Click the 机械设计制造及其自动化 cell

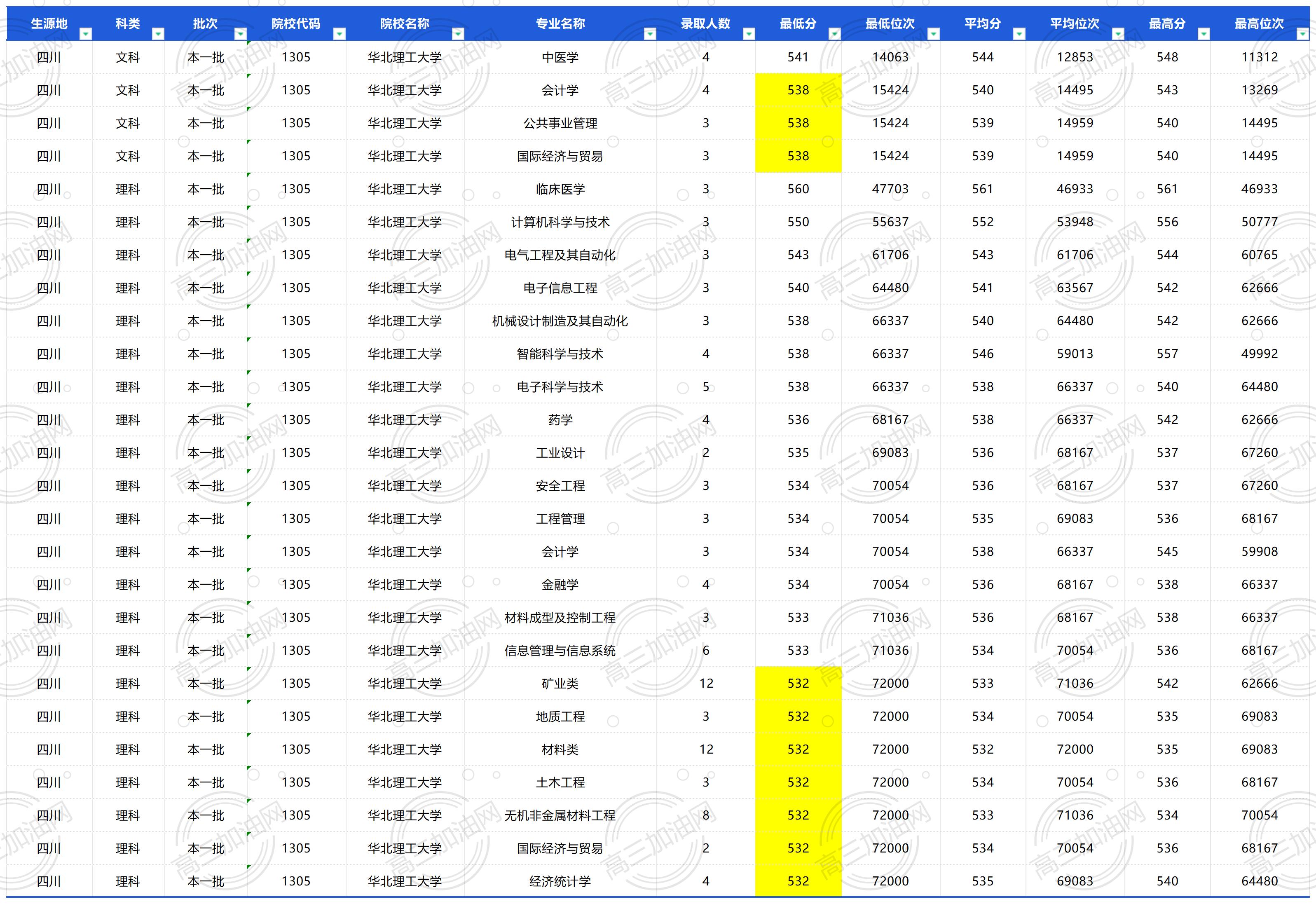coord(560,321)
